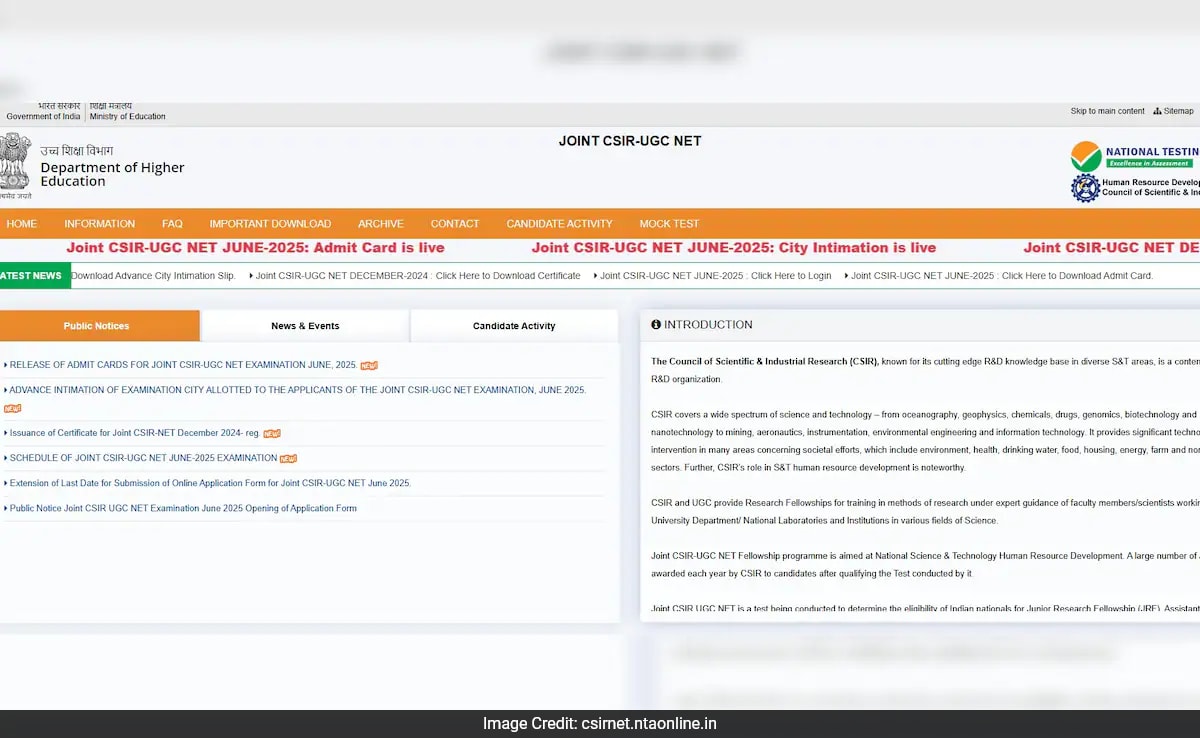Image resolution: width=1200 pixels, height=738 pixels.
Task: Click the paragraph starting Joint CSIR-UGC NET Fellowship programme
Action: point(925,564)
